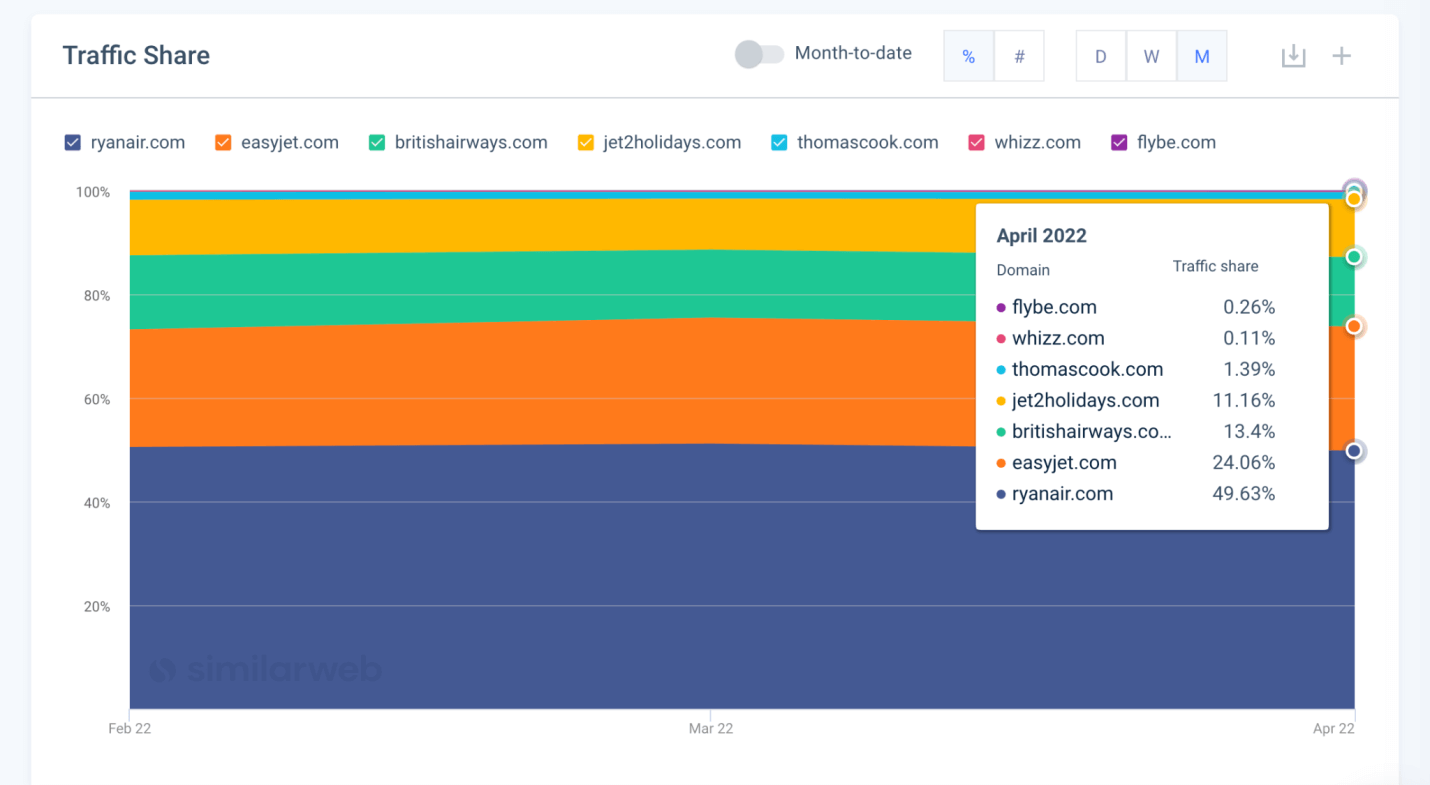Image resolution: width=1430 pixels, height=785 pixels.
Task: Click the Traffic Share title
Action: (136, 55)
